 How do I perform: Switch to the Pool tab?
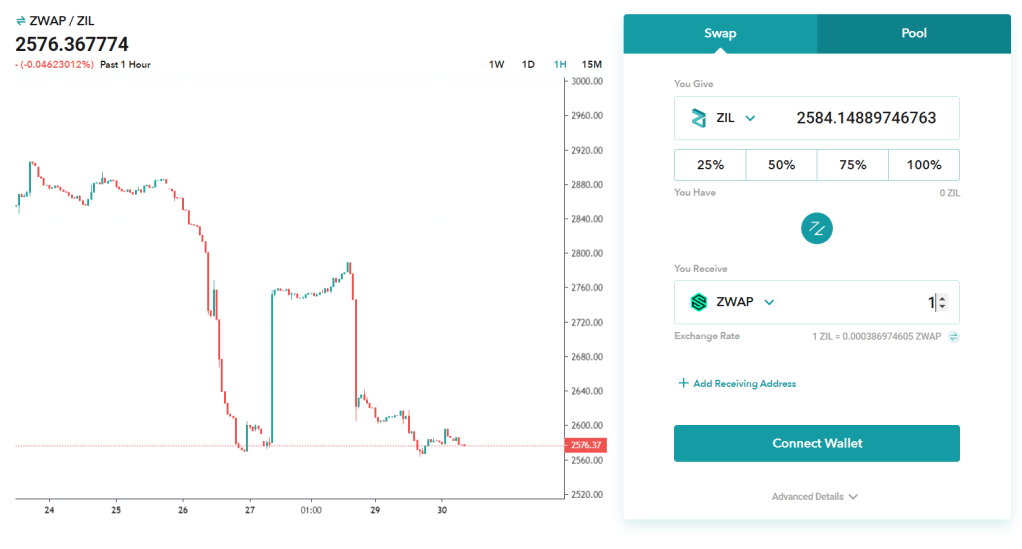pyautogui.click(x=913, y=33)
